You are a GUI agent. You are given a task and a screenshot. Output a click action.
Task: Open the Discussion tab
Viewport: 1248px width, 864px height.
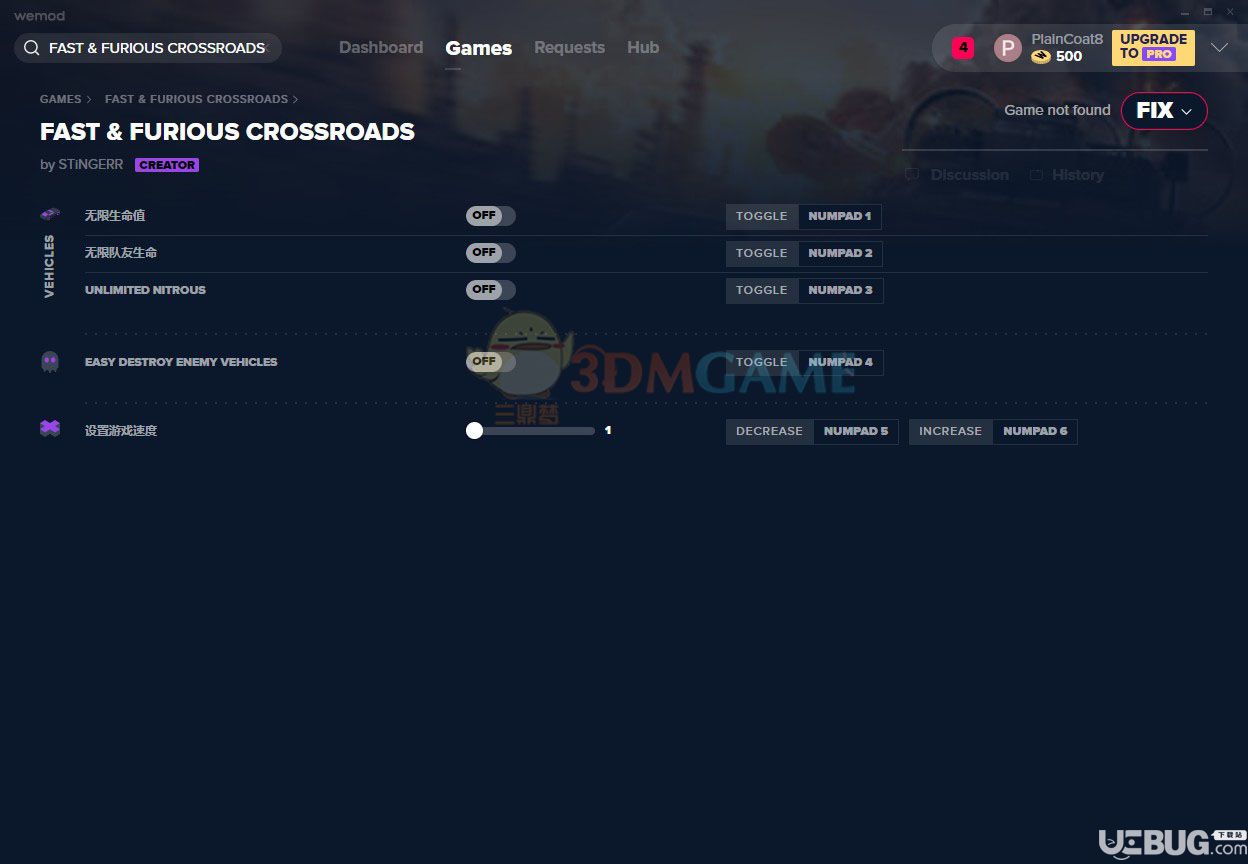969,175
